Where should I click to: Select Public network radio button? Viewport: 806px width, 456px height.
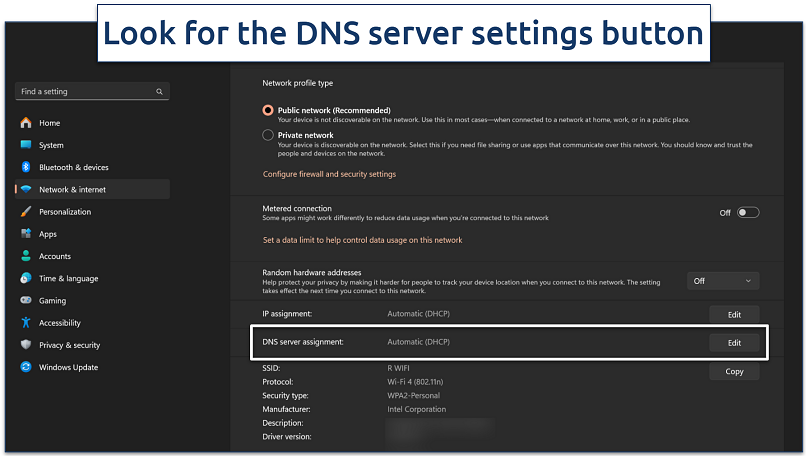click(268, 110)
